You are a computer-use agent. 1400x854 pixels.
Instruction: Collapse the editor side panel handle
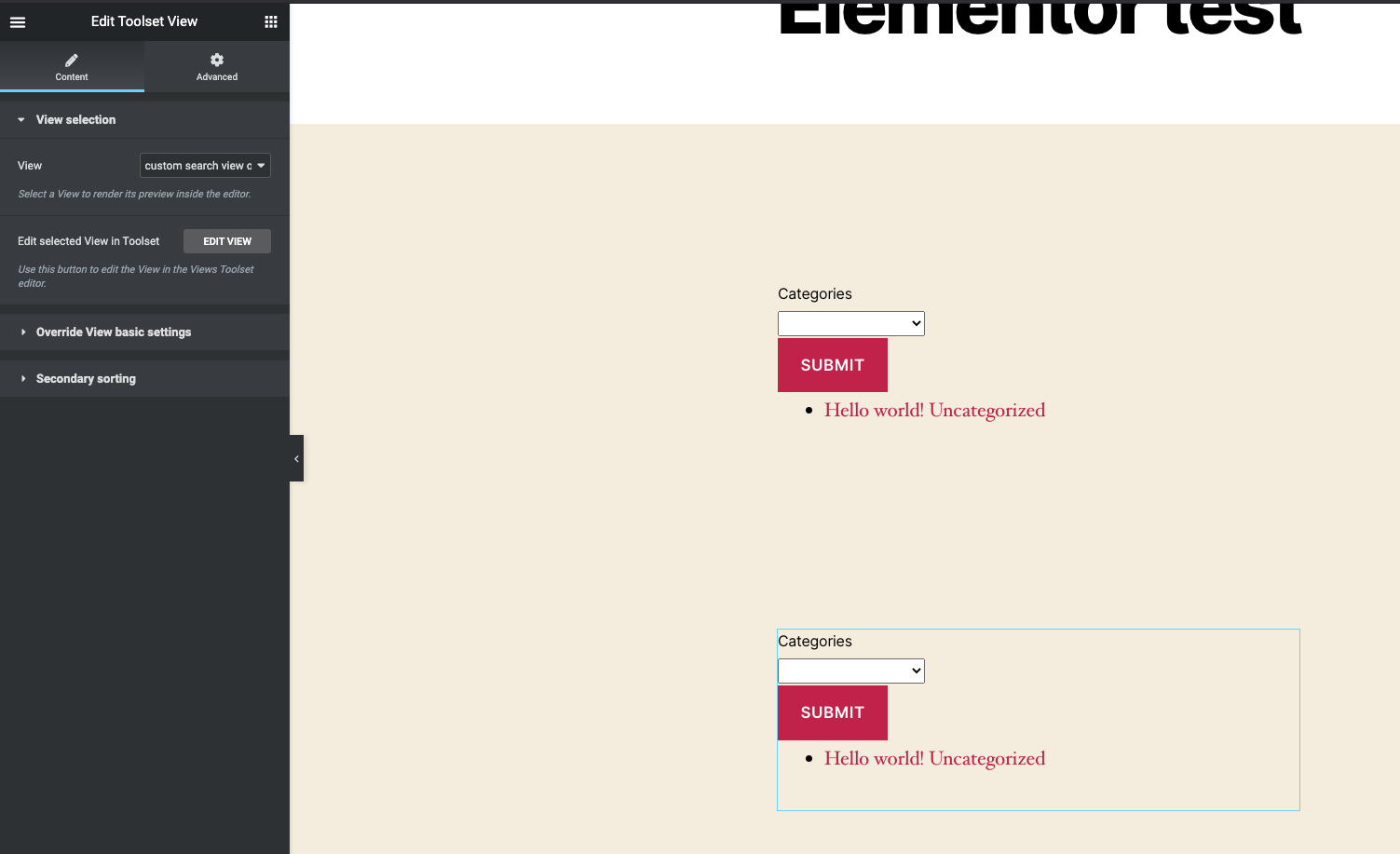[x=296, y=458]
